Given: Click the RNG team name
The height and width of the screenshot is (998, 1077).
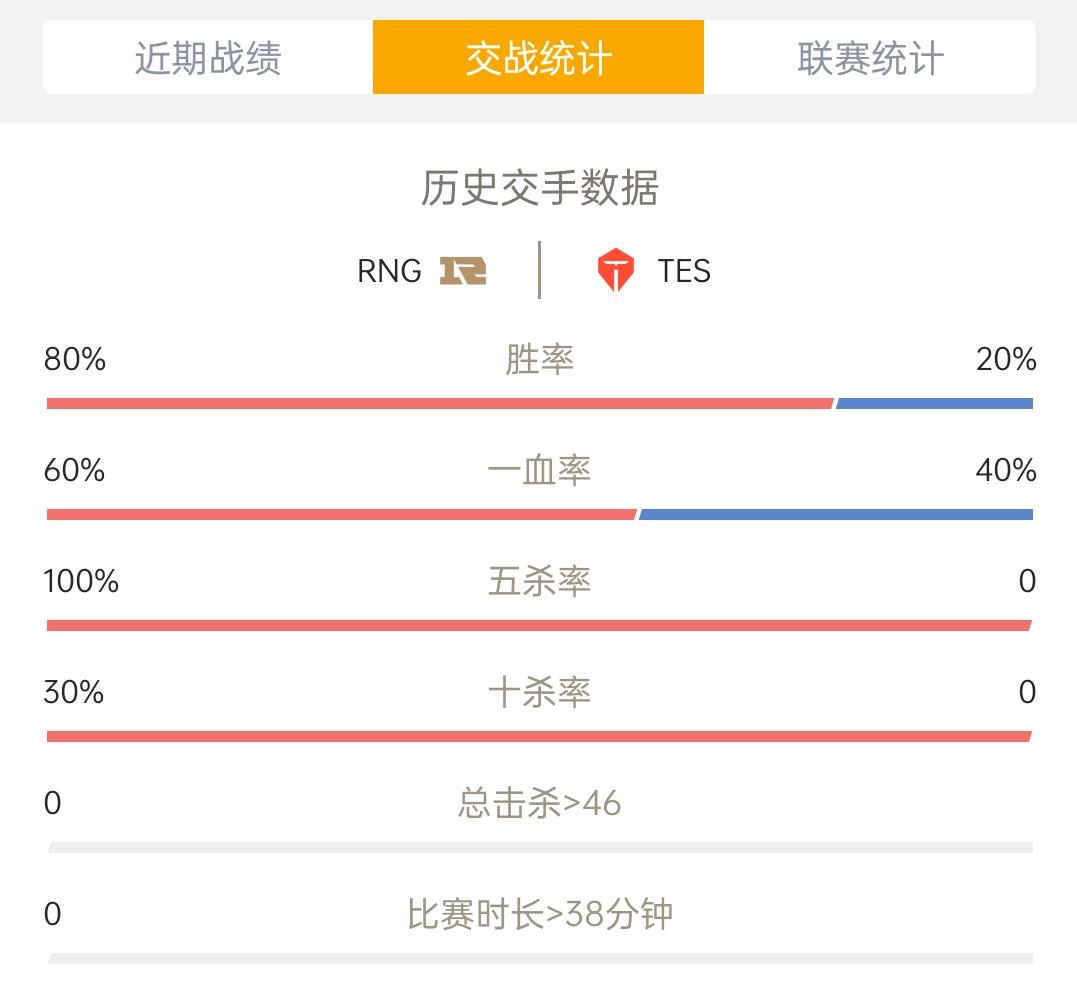Looking at the screenshot, I should tap(389, 271).
